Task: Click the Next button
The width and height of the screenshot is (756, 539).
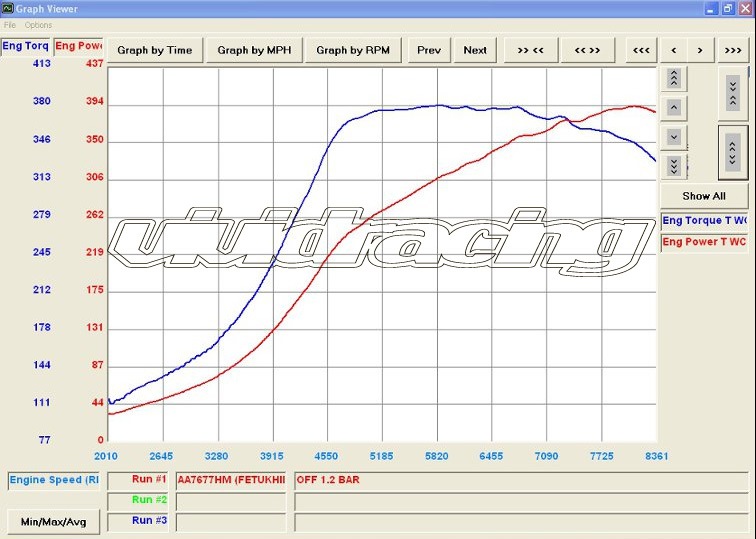Action: [x=475, y=50]
